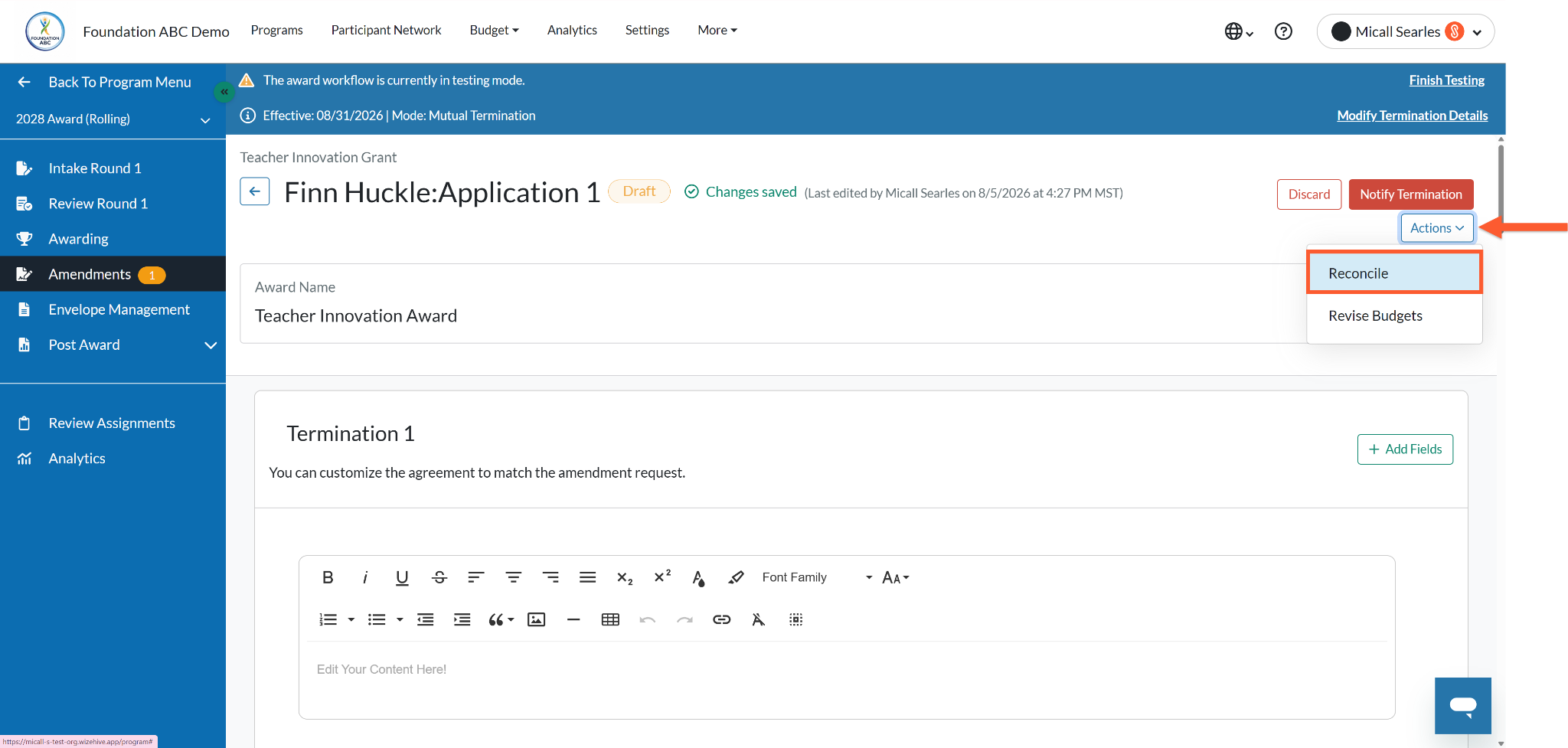Align text right in editor
Viewport: 1568px width, 748px height.
pyautogui.click(x=550, y=577)
